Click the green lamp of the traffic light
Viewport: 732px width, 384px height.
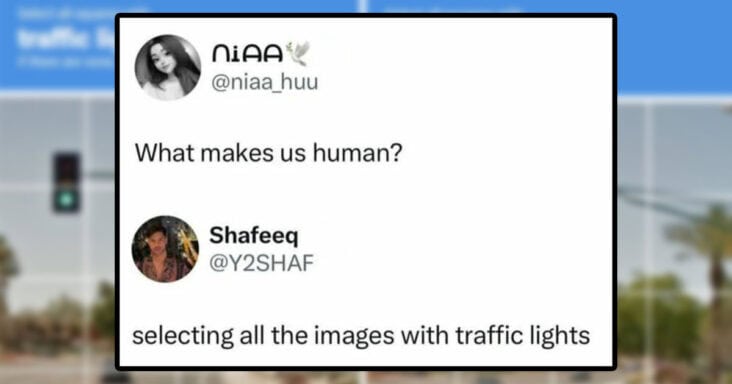[66, 200]
